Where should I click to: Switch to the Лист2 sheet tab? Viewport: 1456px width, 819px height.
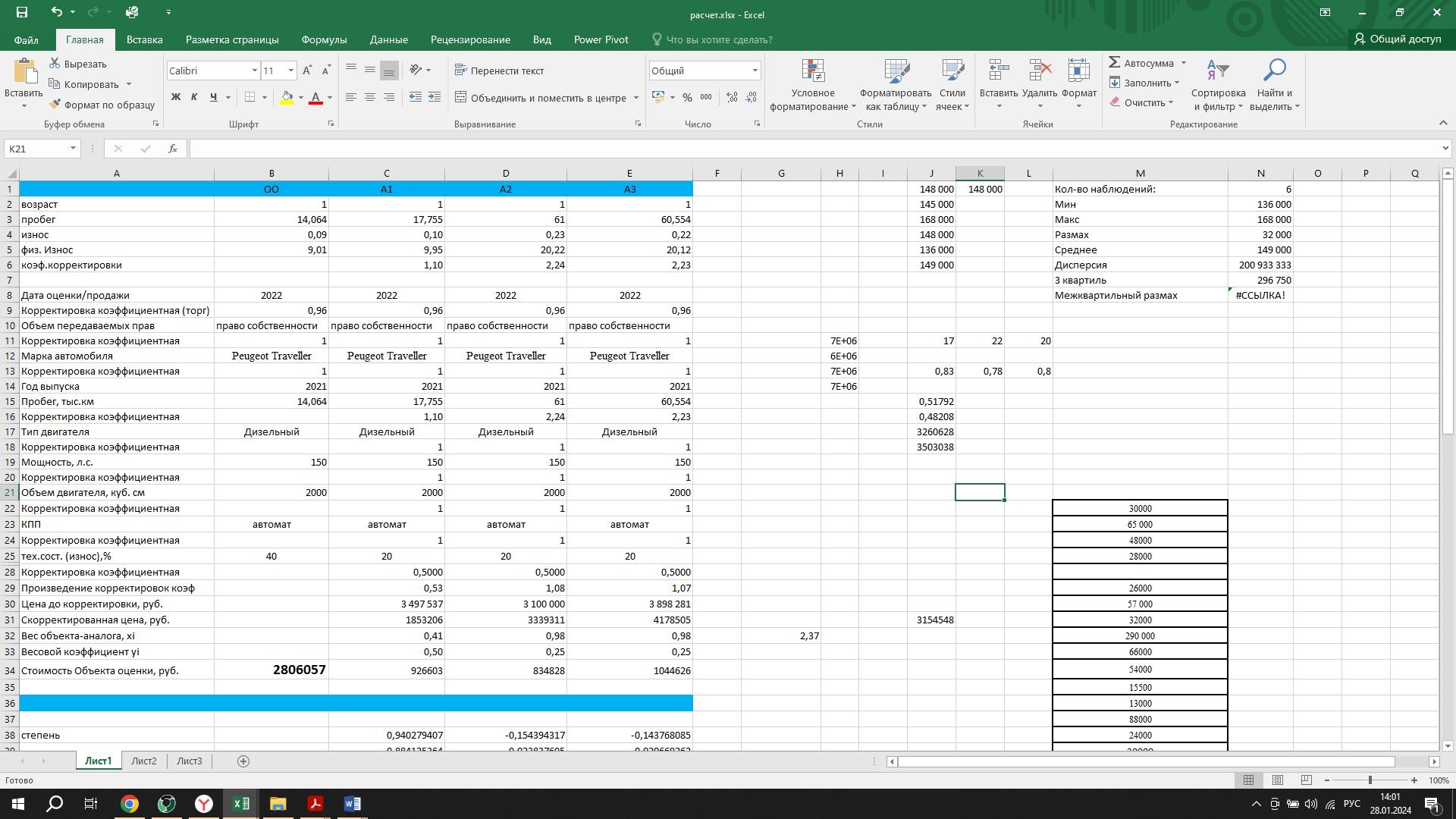(143, 761)
